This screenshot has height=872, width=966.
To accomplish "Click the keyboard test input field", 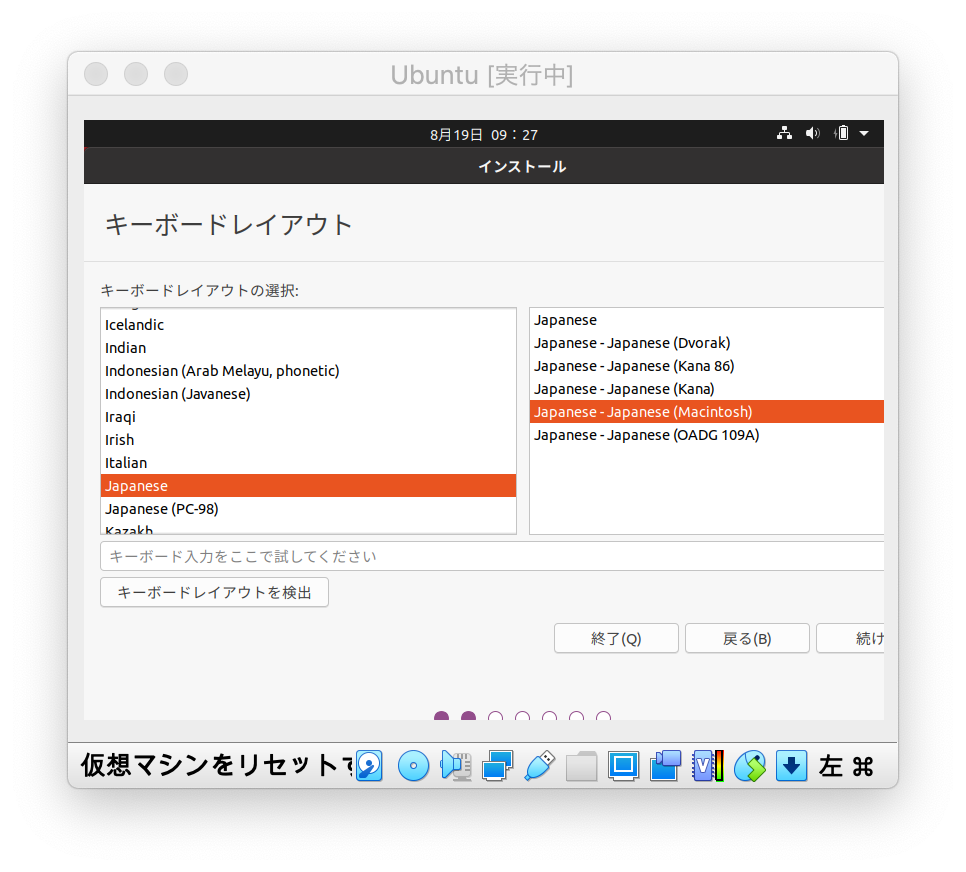I will (492, 556).
